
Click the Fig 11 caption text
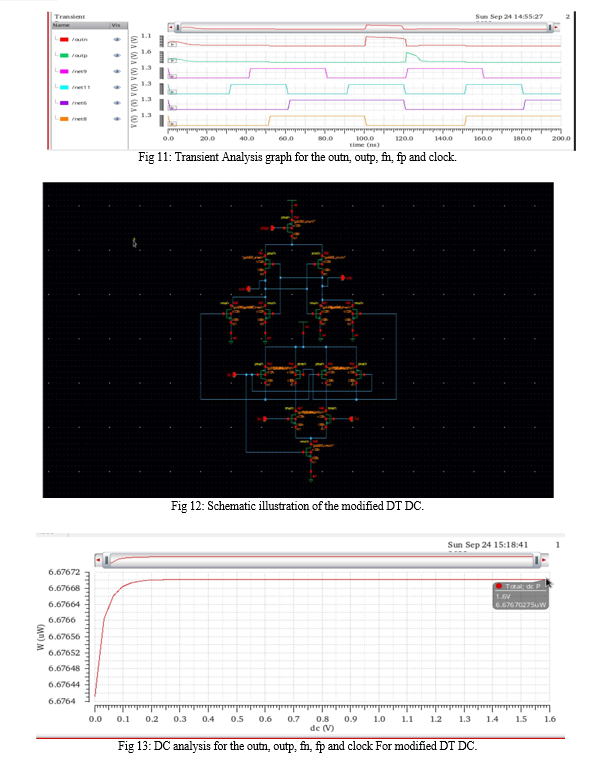[x=297, y=157]
